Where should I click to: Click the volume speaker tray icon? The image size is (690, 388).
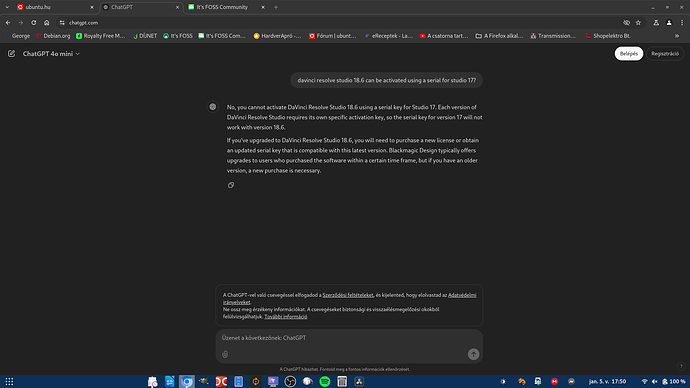point(654,381)
